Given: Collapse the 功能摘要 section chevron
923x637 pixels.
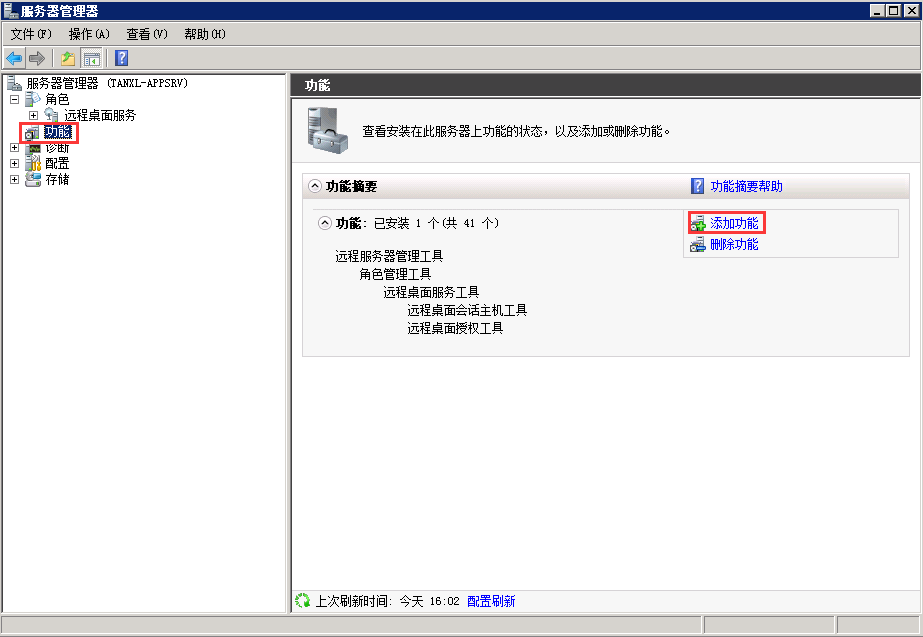Looking at the screenshot, I should tap(315, 186).
